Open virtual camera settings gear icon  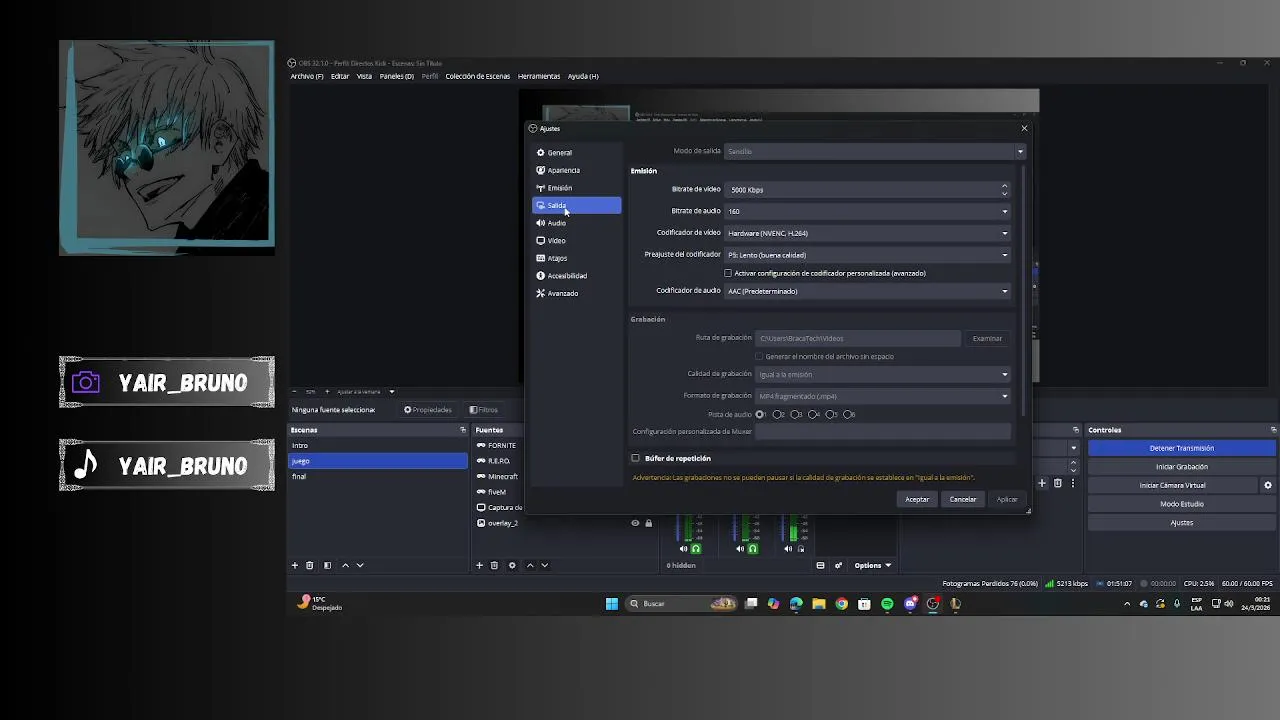[x=1268, y=485]
